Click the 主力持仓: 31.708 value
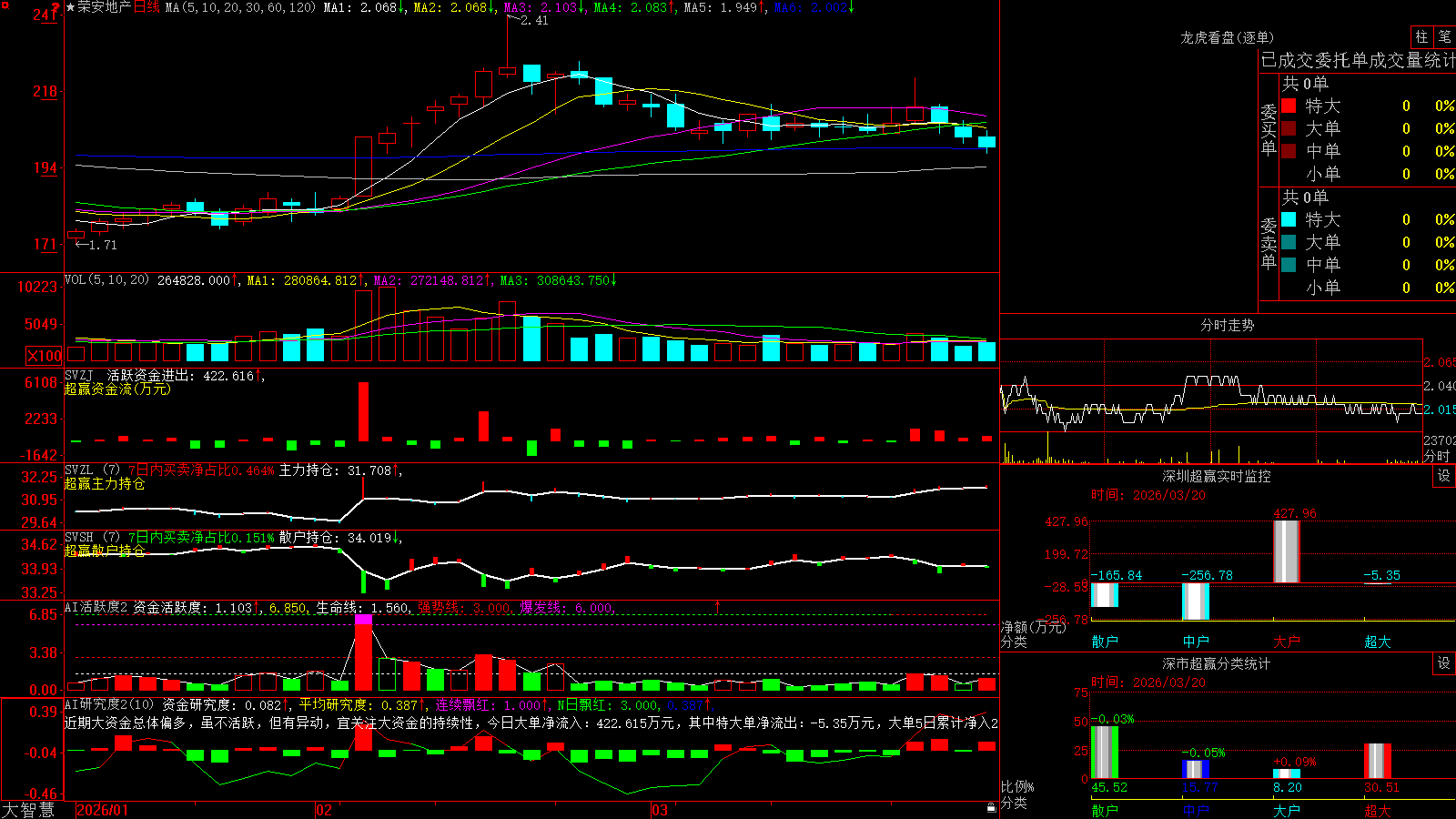The image size is (1456, 819). coord(335,470)
